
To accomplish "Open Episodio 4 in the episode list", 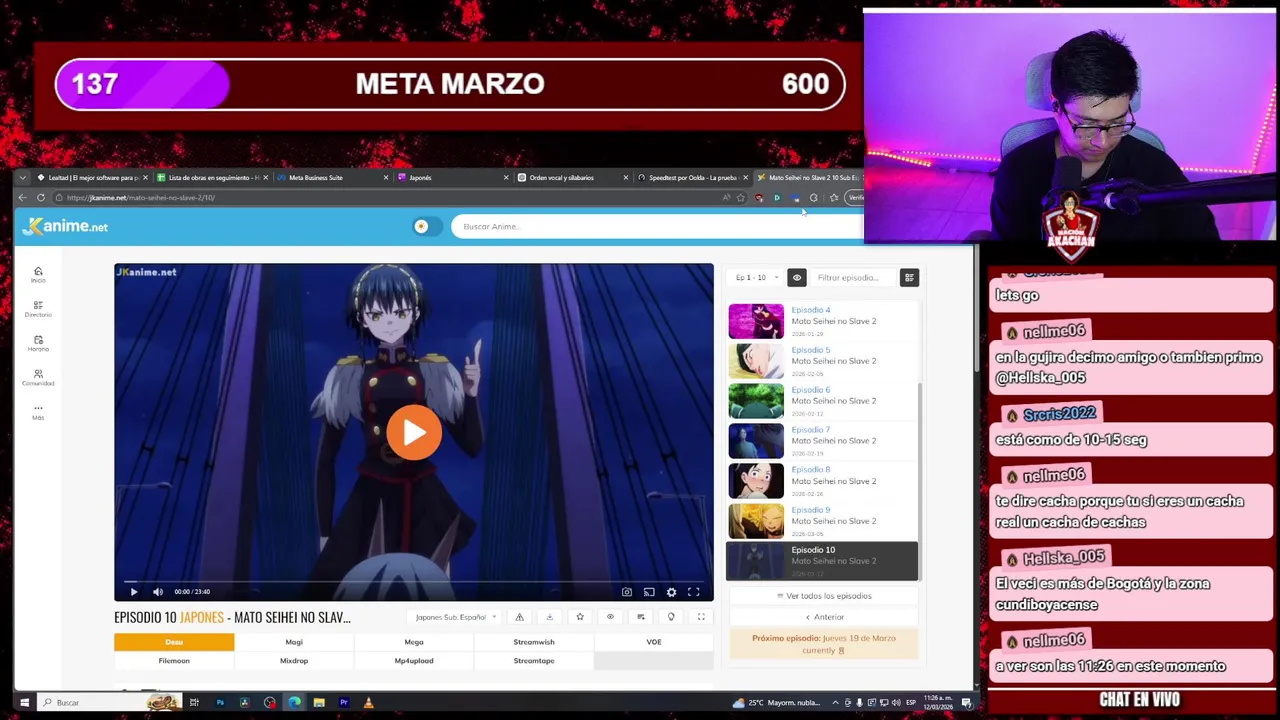I will tap(820, 321).
